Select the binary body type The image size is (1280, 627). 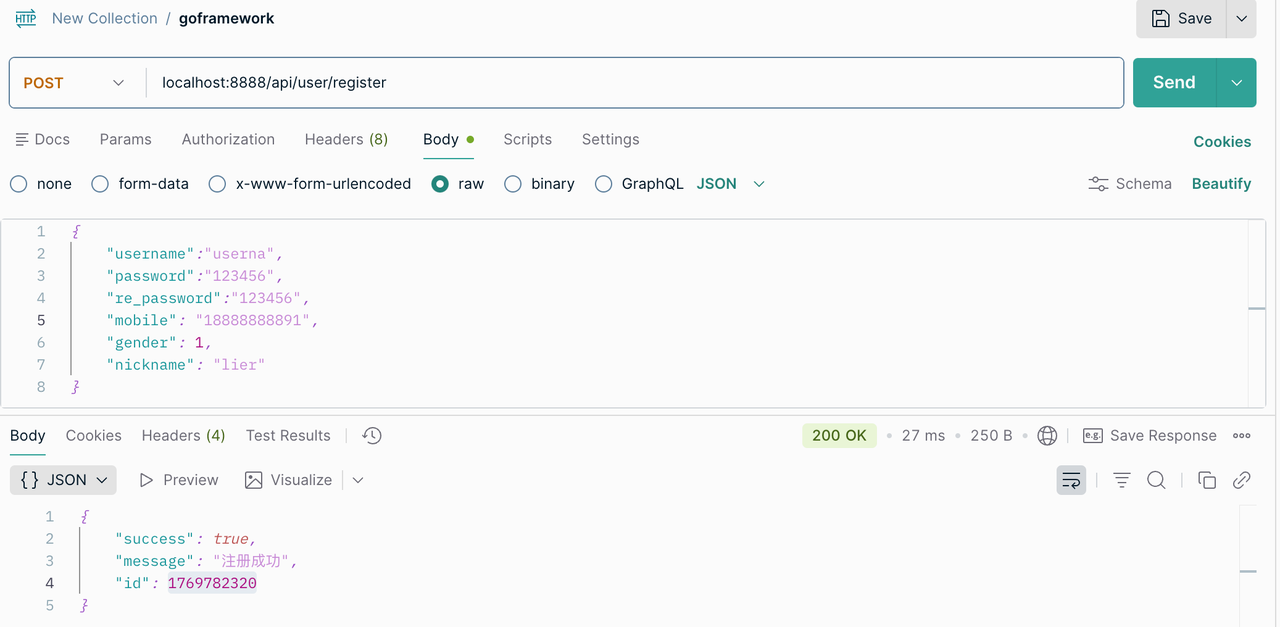tap(539, 183)
